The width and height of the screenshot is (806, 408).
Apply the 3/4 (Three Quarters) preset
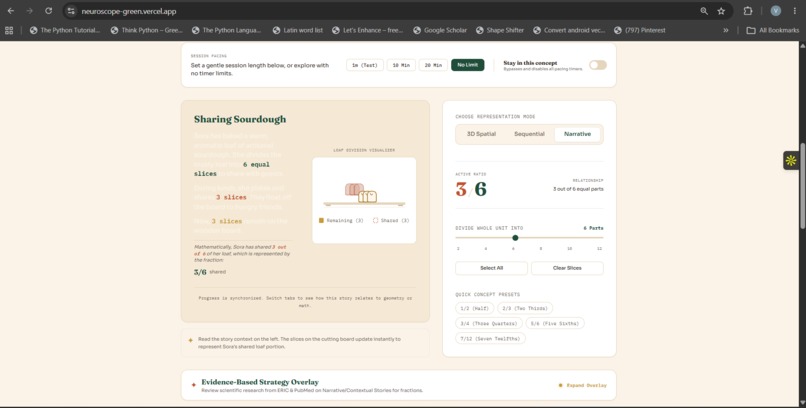point(489,323)
